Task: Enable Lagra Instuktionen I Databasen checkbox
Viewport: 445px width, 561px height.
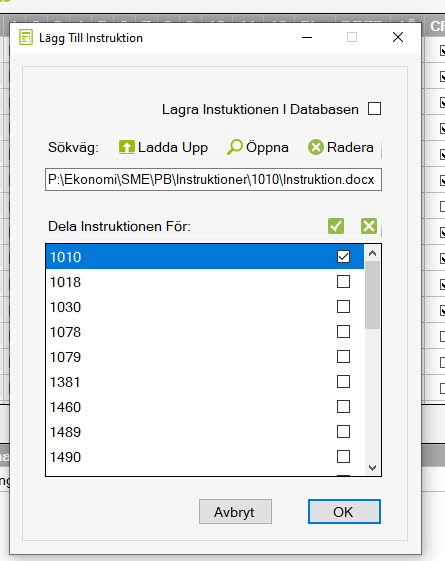Action: pyautogui.click(x=375, y=109)
